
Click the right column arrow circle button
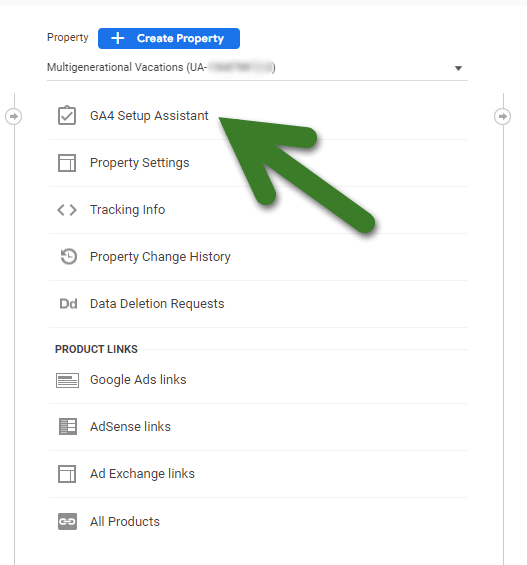coord(503,116)
